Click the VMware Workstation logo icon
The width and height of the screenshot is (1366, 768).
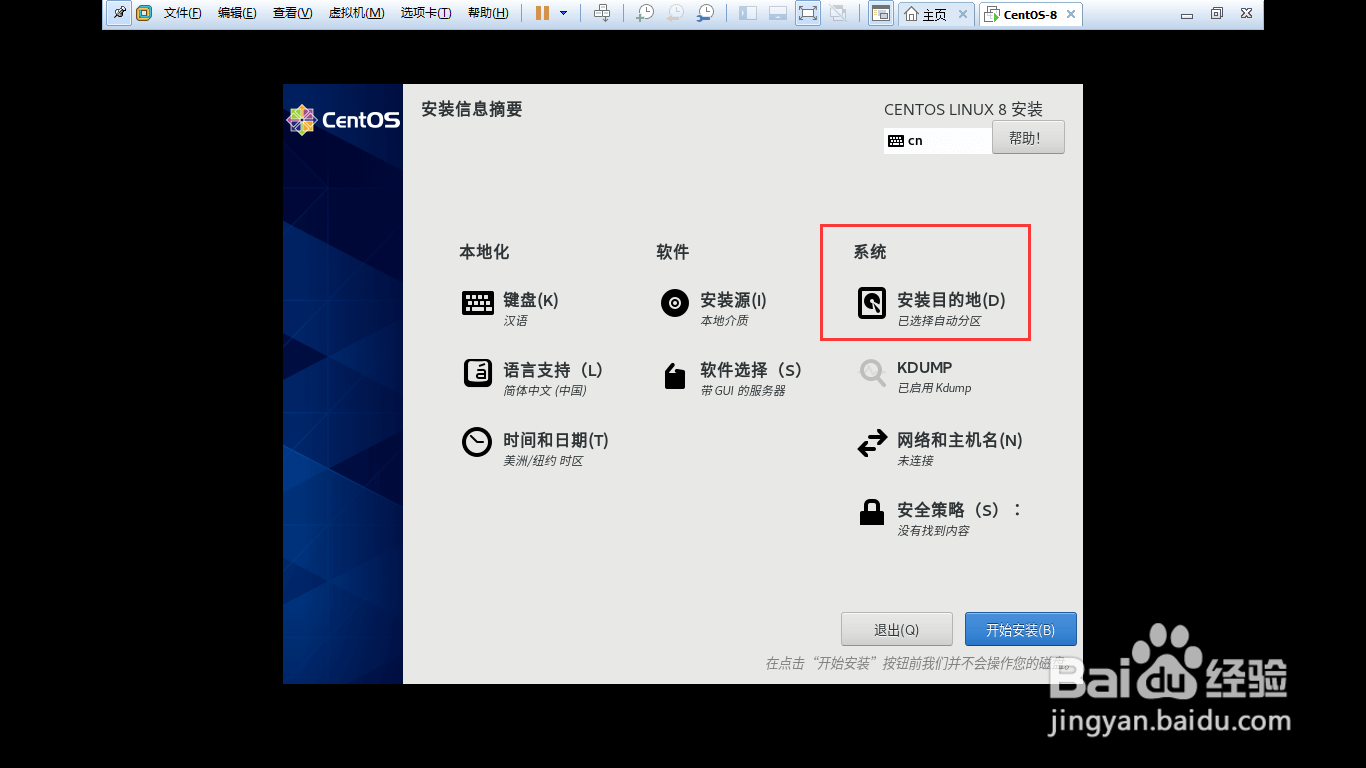(144, 14)
